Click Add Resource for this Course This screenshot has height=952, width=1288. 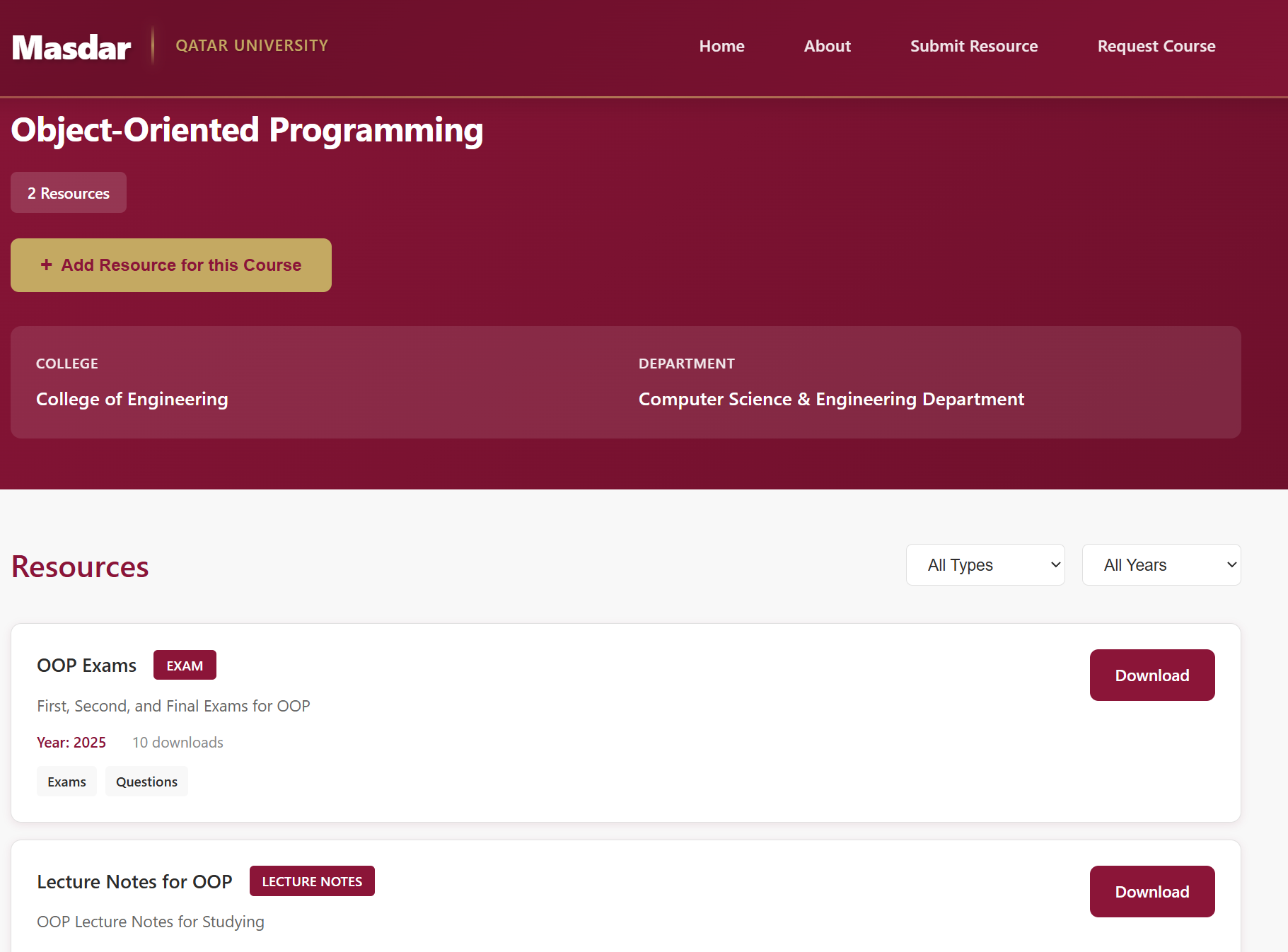[170, 265]
